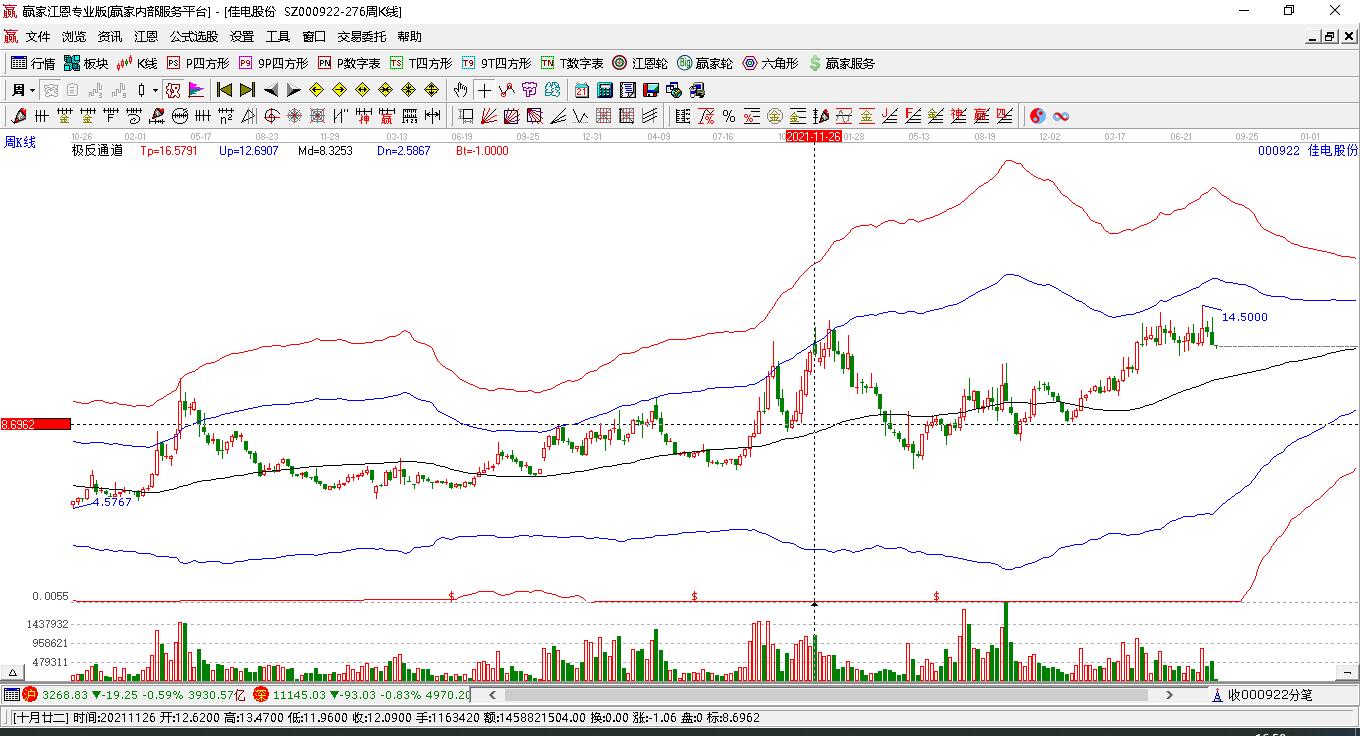Click the 深 Shenzhen index badge
This screenshot has width=1360, height=736.
click(260, 694)
